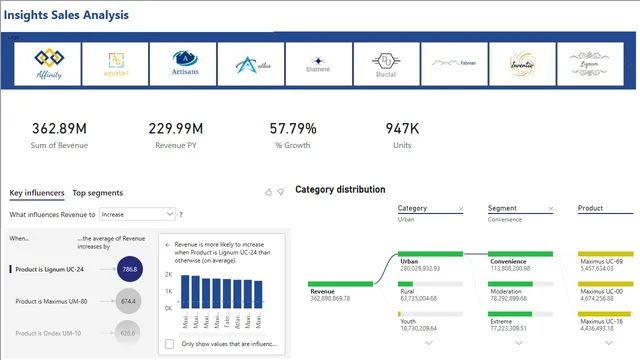Select the Atlas logo tile
The height and width of the screenshot is (360, 640).
click(251, 64)
